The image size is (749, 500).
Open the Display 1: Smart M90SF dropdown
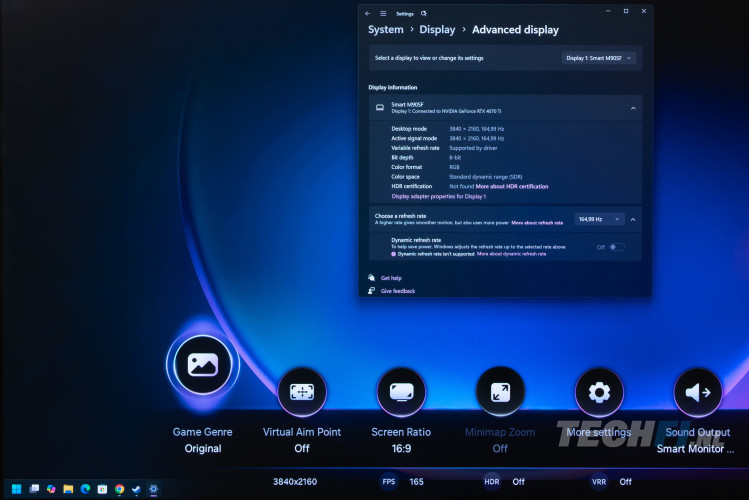599,58
